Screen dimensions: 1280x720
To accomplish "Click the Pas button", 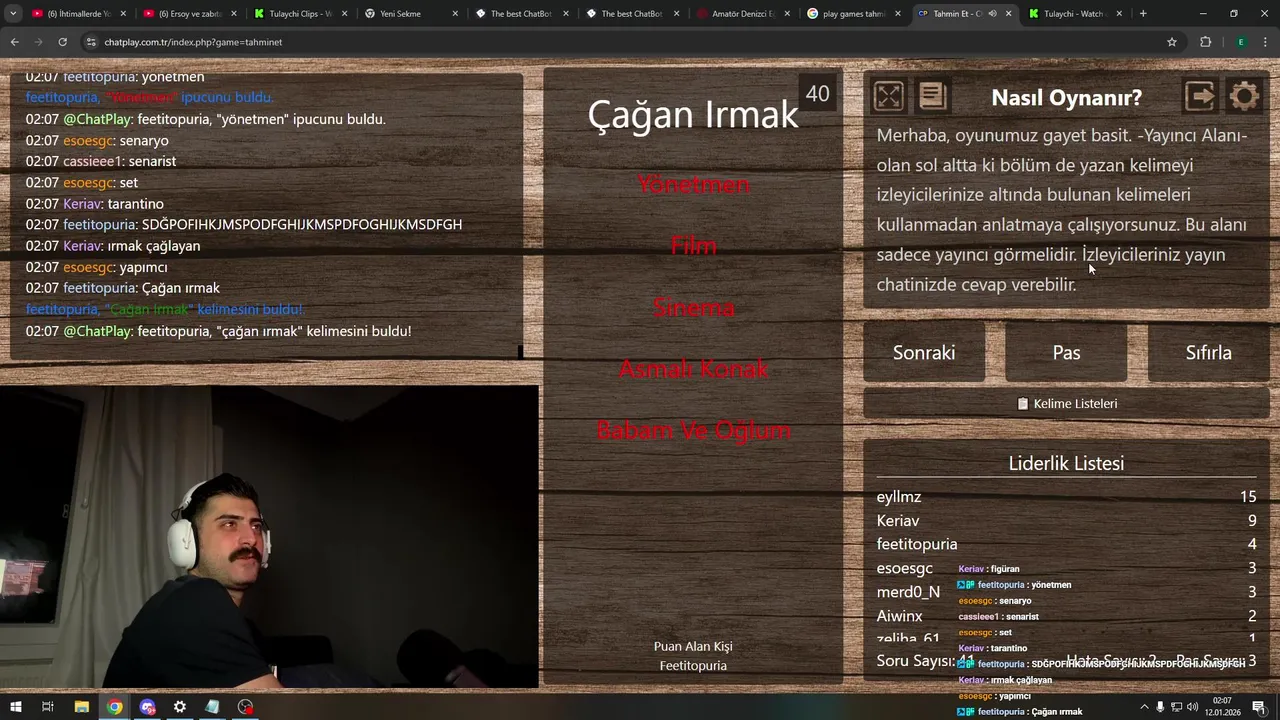I will pos(1066,352).
